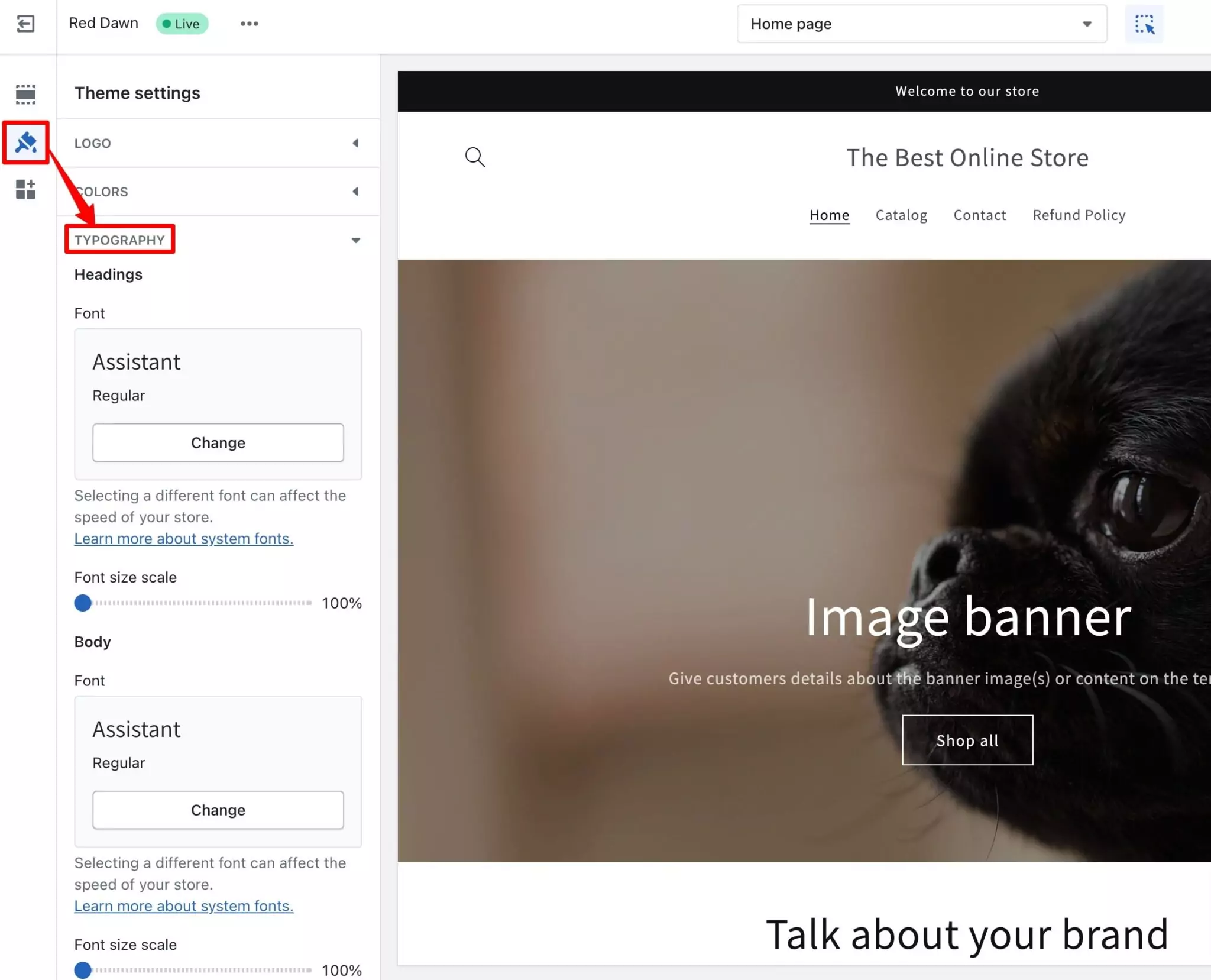Select the Theme settings paintbrush icon
Image resolution: width=1211 pixels, height=980 pixels.
tap(25, 143)
